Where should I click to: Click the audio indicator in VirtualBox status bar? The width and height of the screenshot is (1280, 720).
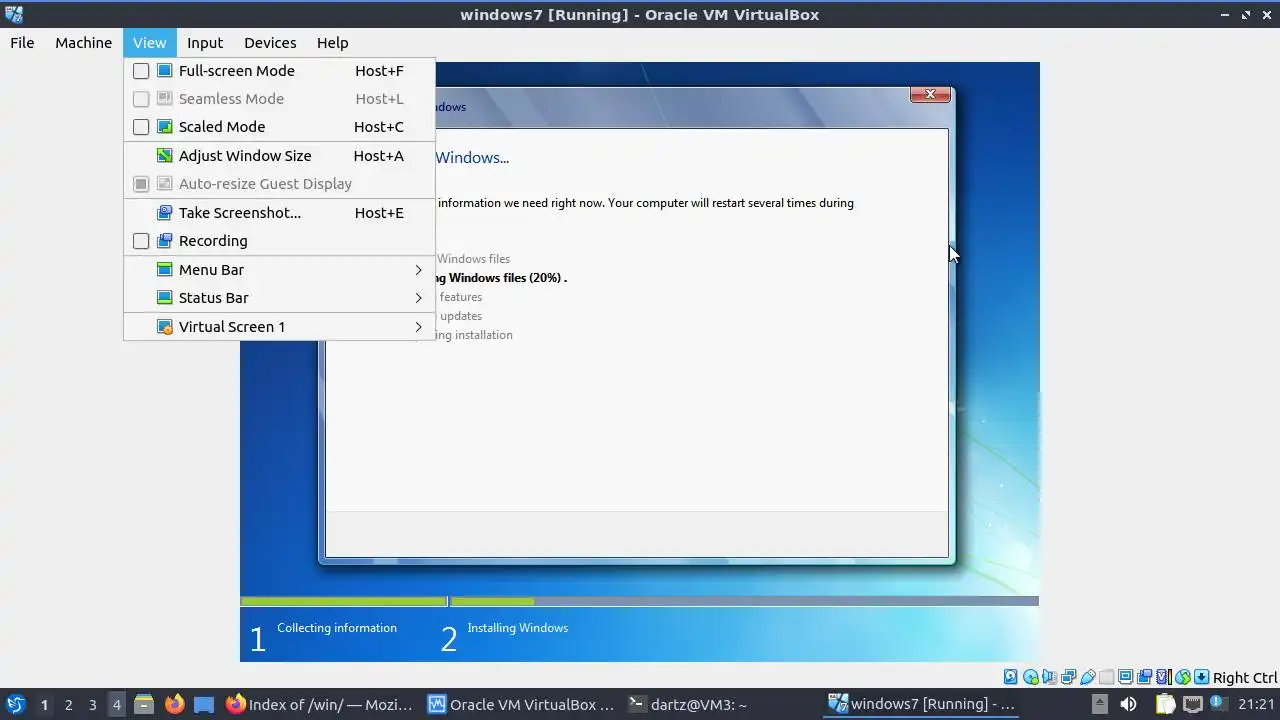(1050, 677)
